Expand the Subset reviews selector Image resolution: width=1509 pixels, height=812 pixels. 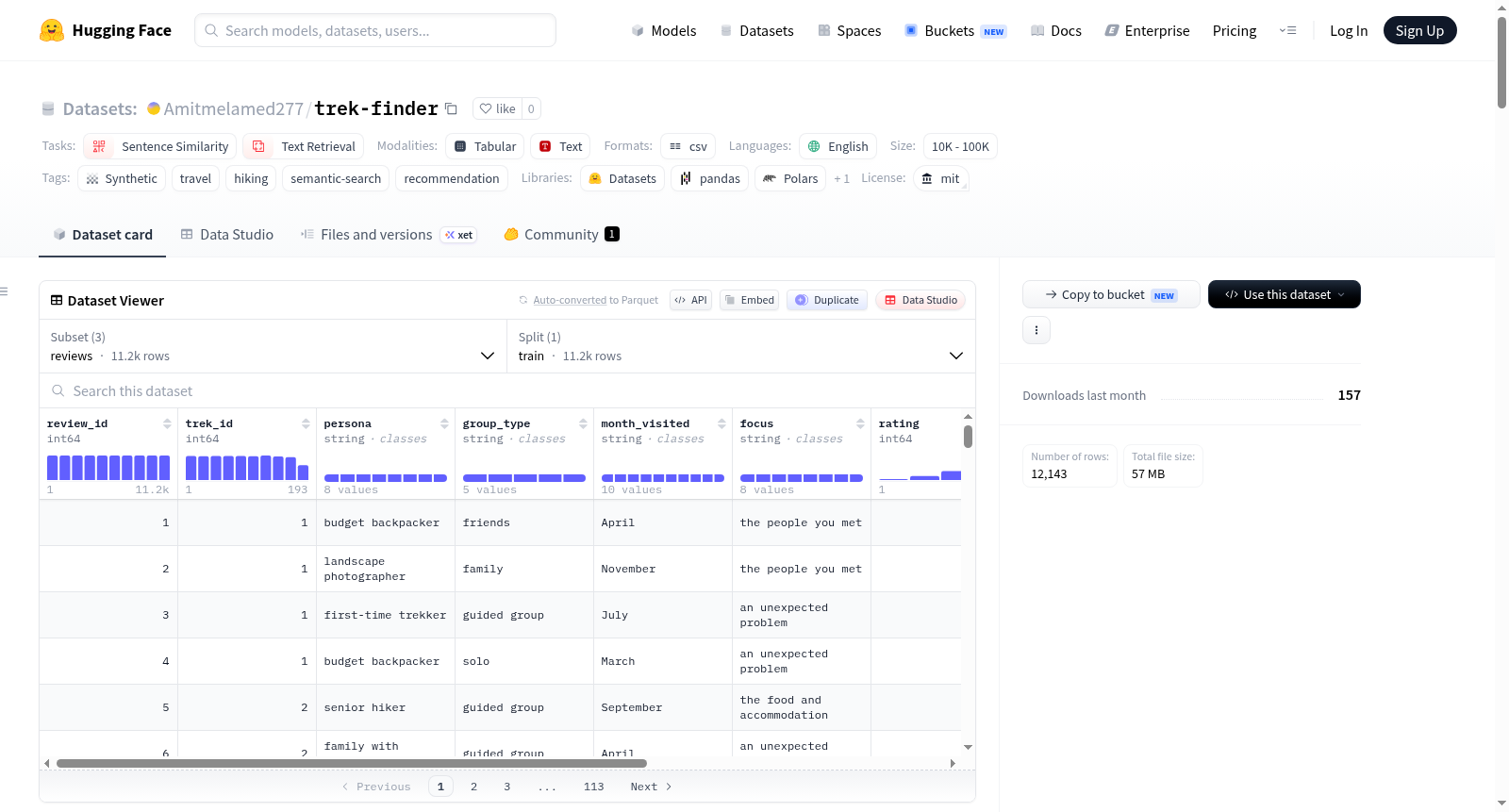point(273,346)
